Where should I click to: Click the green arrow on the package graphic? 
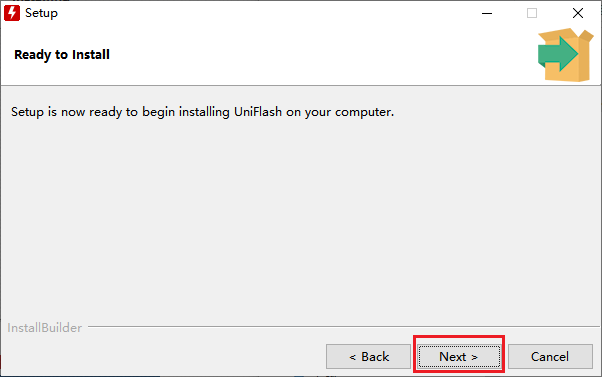pyautogui.click(x=557, y=54)
